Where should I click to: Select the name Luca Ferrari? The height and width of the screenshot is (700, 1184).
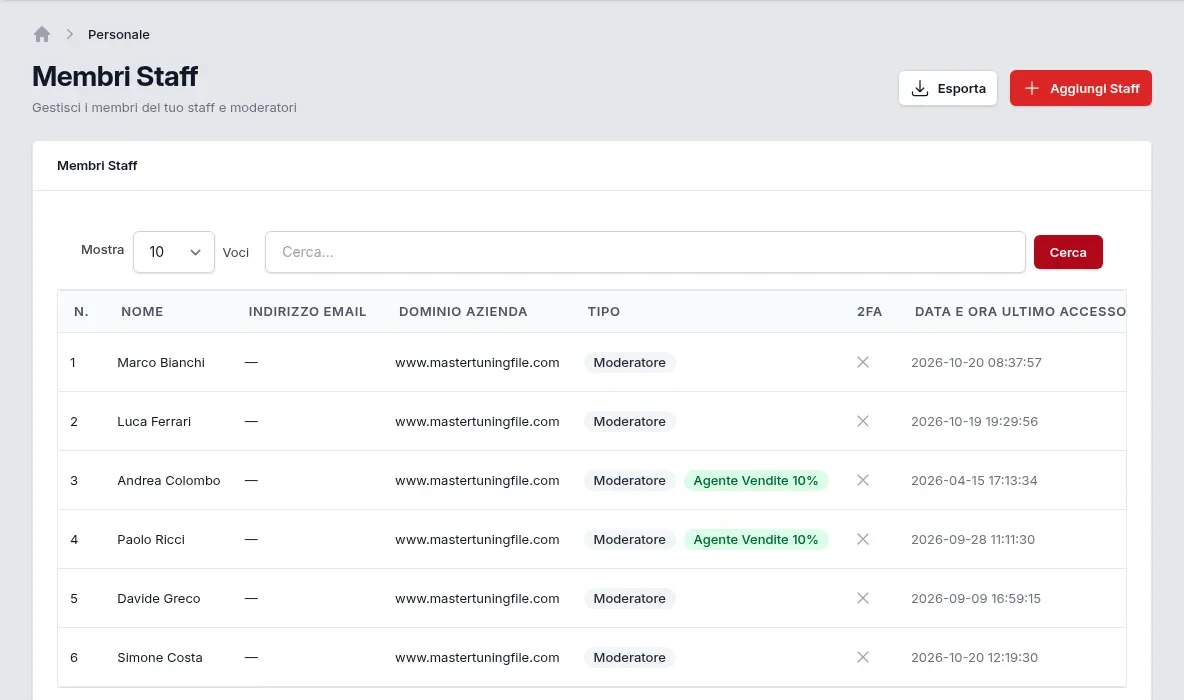click(x=154, y=421)
